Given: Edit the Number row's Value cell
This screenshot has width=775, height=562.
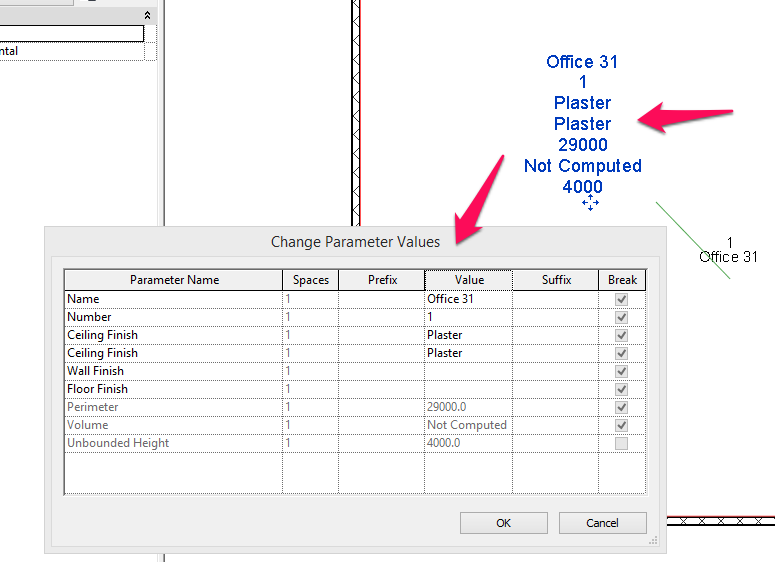Looking at the screenshot, I should point(469,317).
